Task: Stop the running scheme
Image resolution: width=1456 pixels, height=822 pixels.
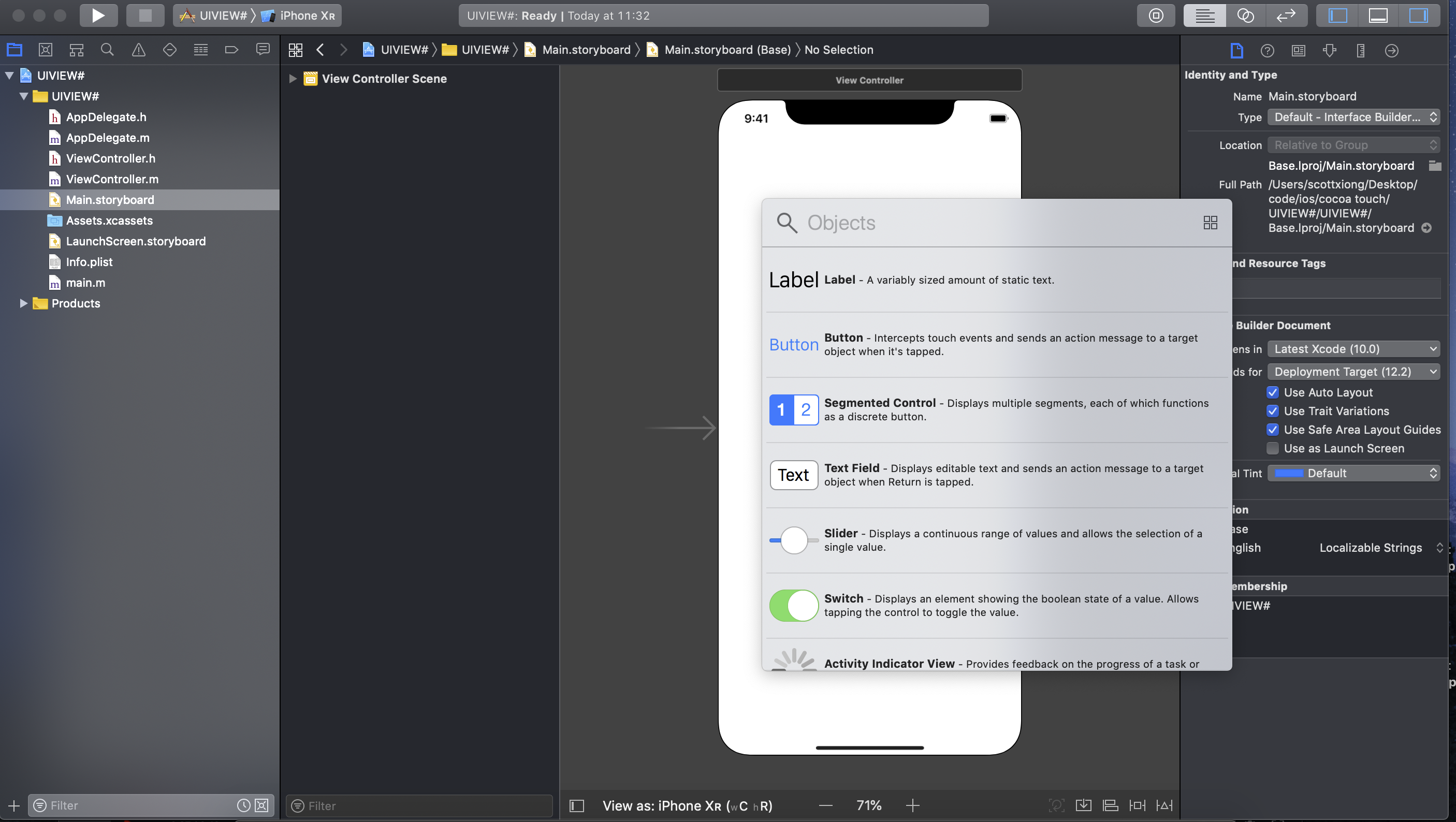Action: point(145,15)
